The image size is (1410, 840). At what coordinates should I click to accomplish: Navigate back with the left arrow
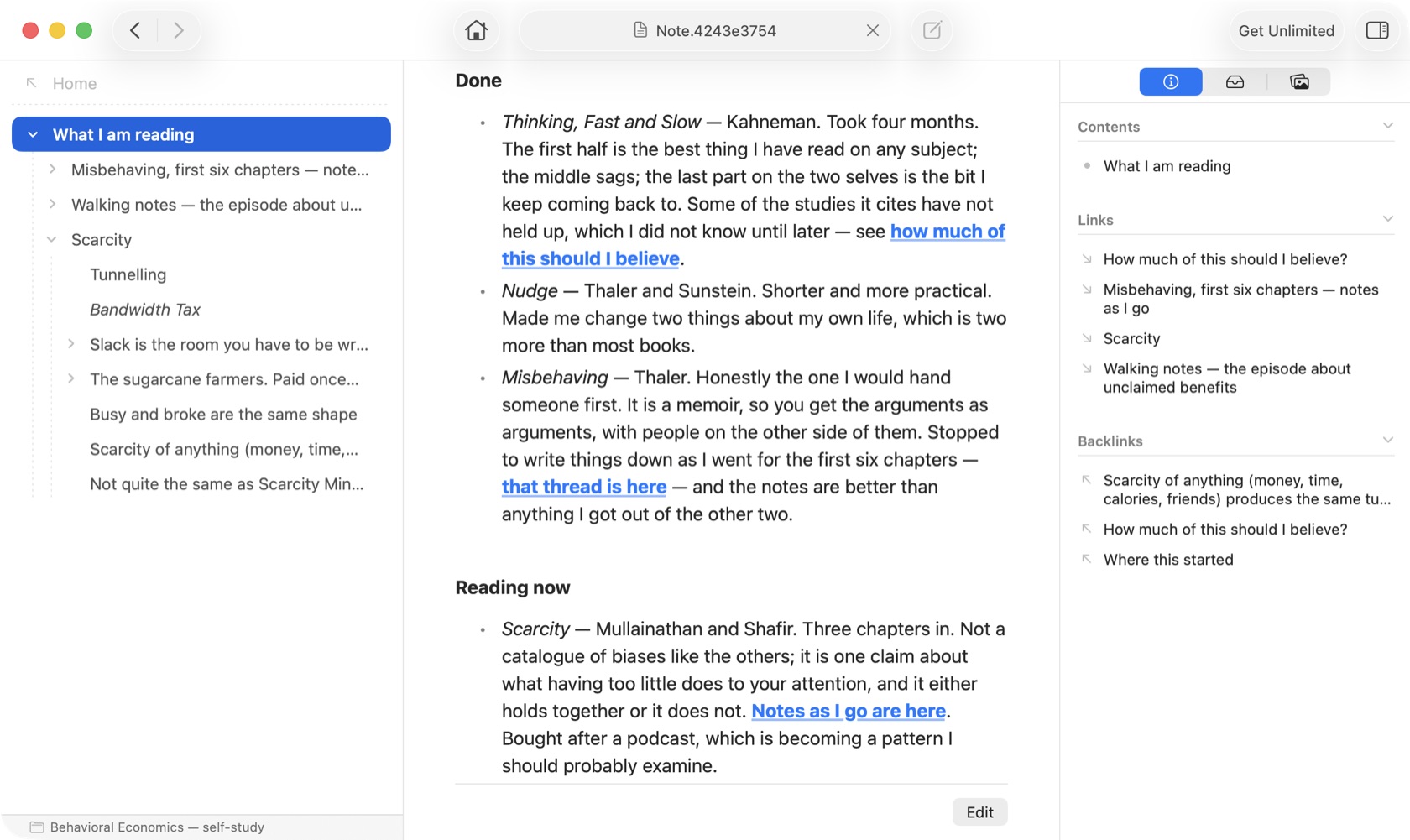point(135,31)
